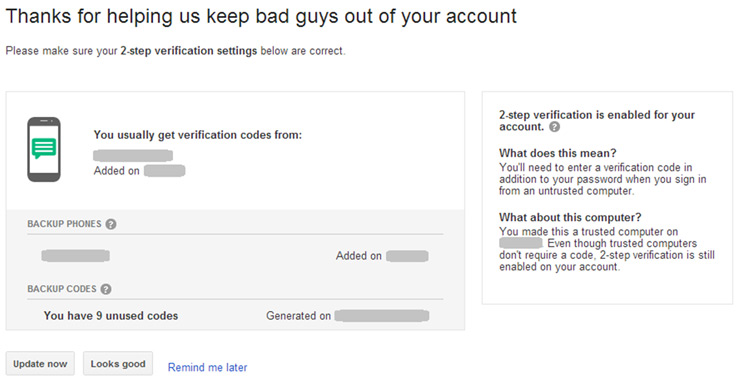
Task: Click the blurred Generated on date
Action: tap(382, 316)
